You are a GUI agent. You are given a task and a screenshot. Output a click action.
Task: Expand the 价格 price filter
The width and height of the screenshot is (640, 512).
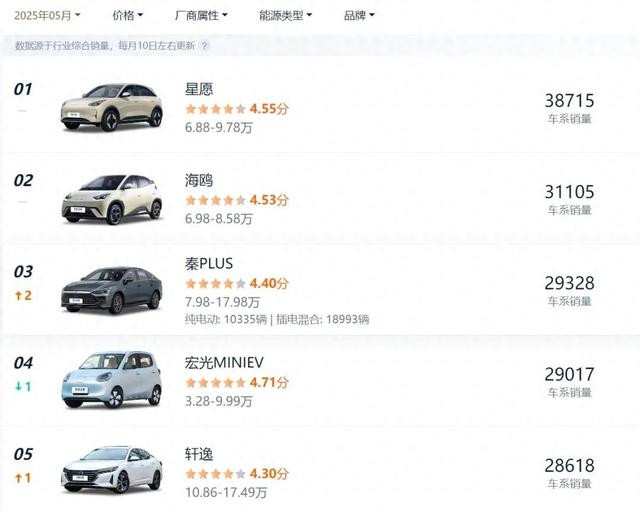128,16
